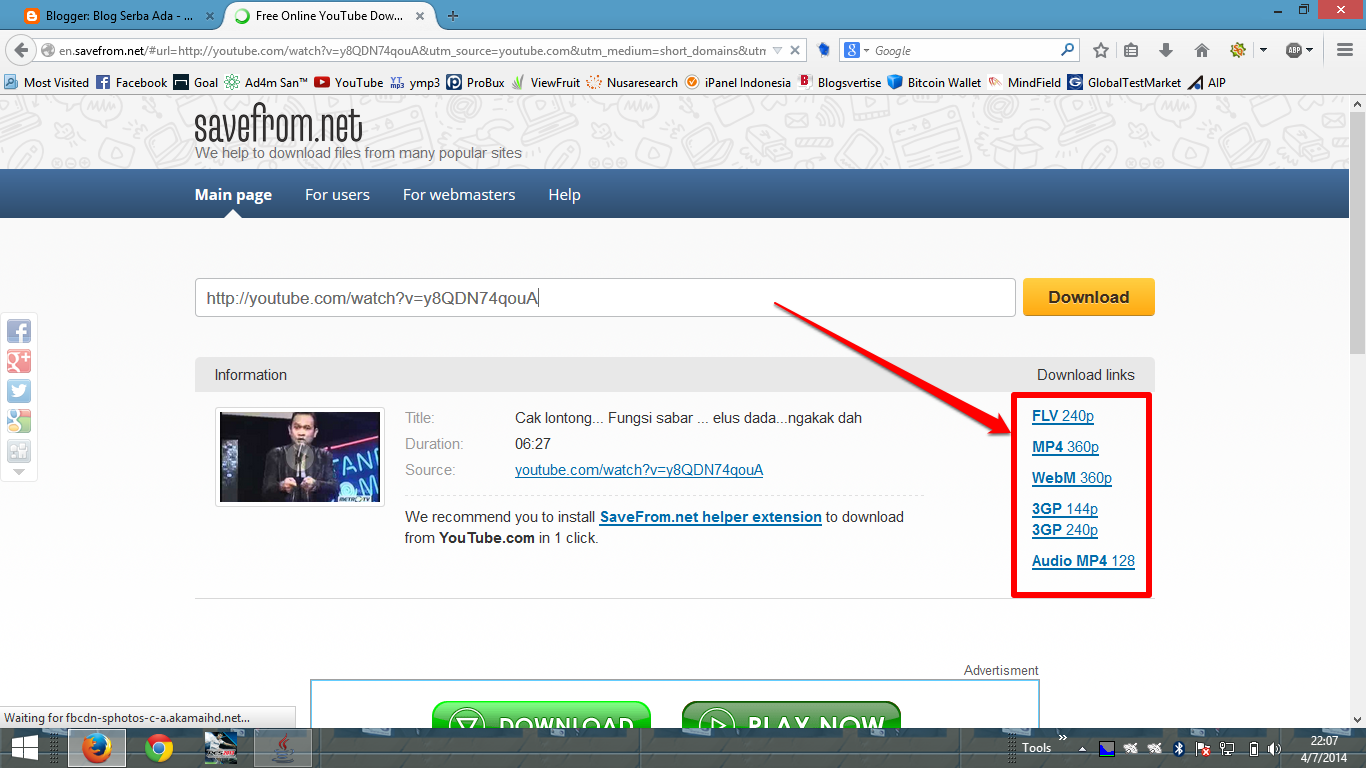The width and height of the screenshot is (1366, 768).
Task: Download the FLV 240p link
Action: pyautogui.click(x=1063, y=416)
